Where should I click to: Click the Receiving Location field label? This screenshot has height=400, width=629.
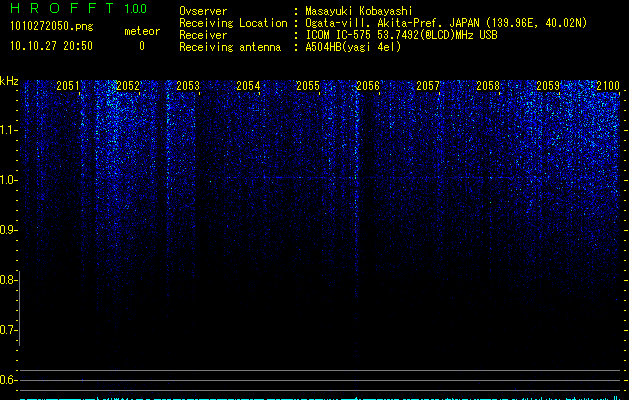233,23
